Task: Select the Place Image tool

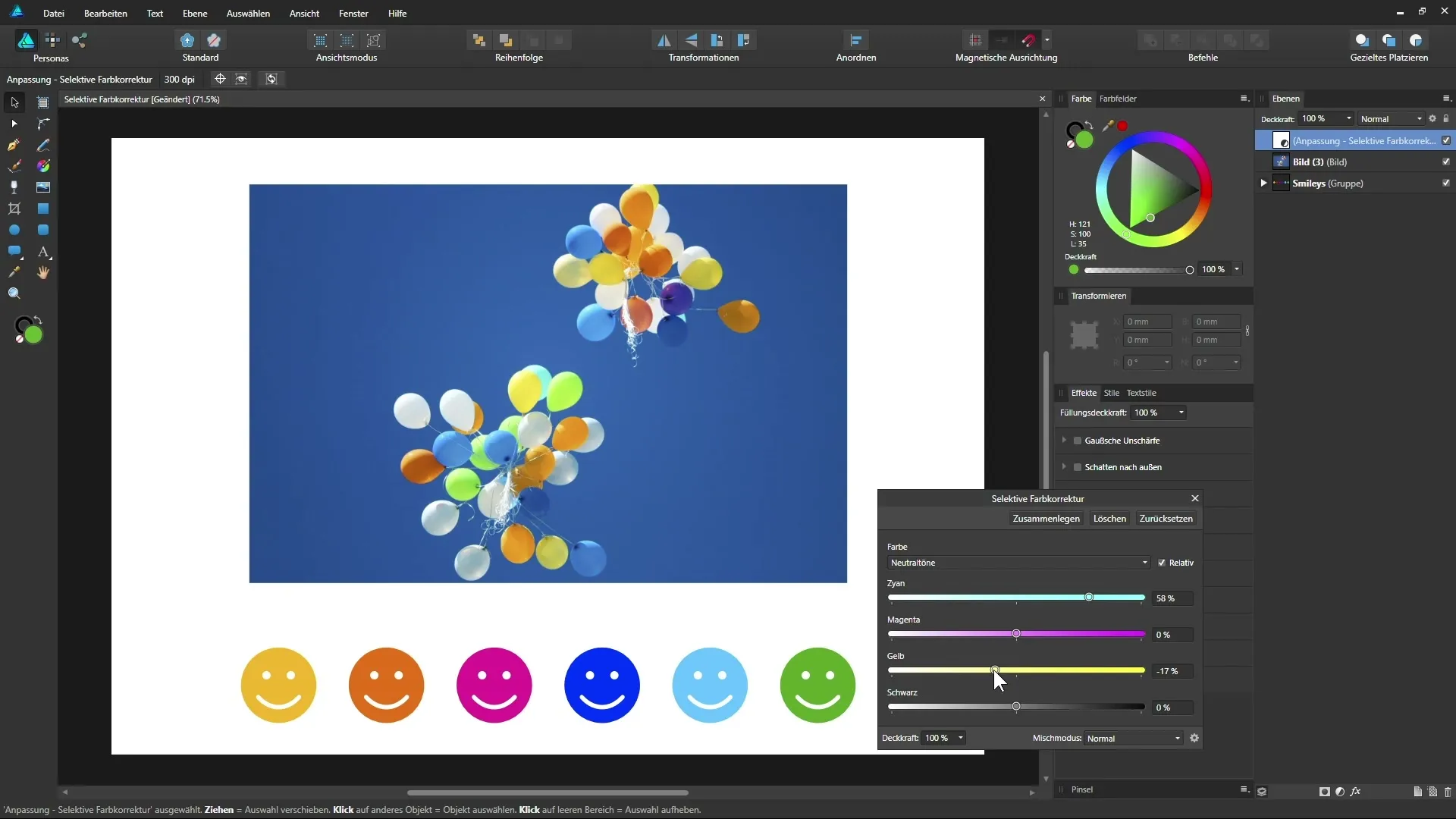Action: tap(43, 187)
